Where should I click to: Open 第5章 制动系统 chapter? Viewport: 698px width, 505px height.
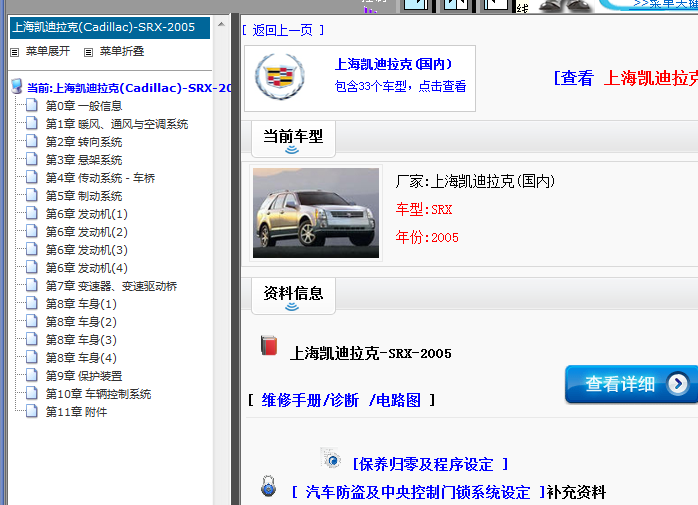84,196
